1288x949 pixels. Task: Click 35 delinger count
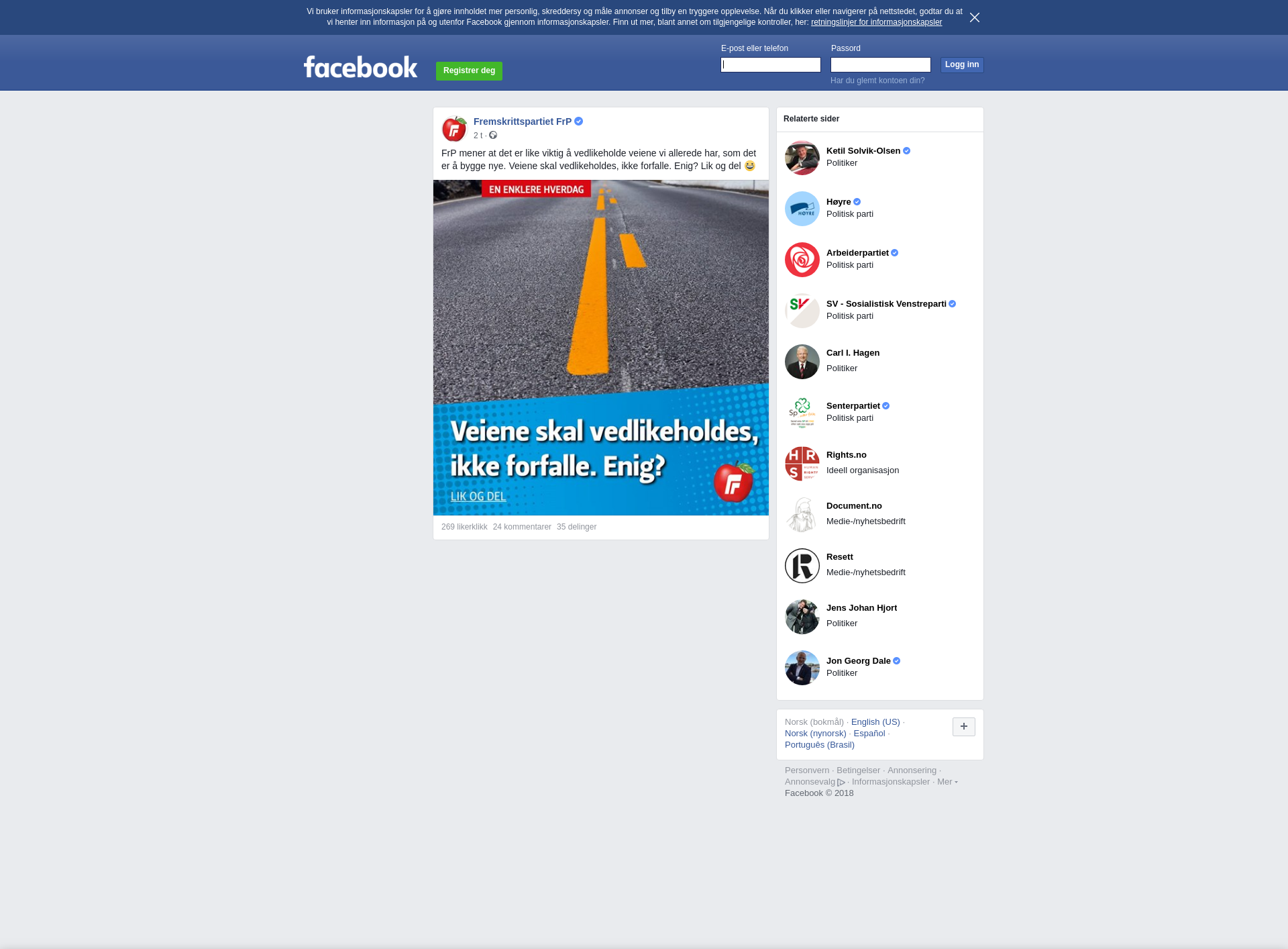576,527
